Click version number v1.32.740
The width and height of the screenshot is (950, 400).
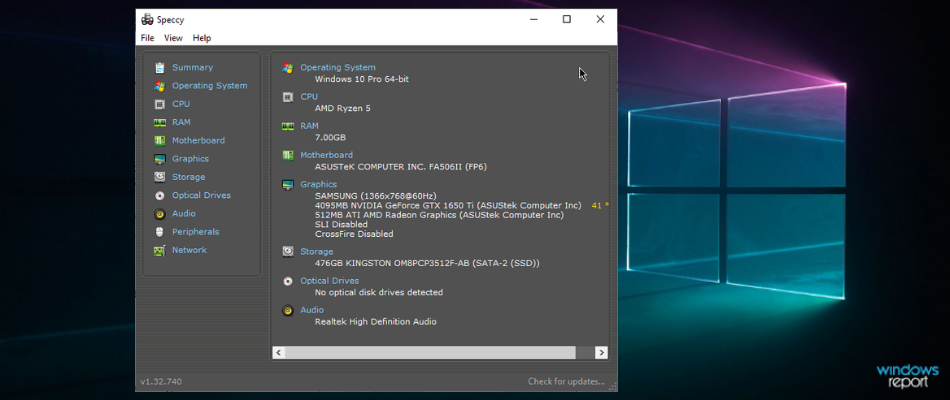pos(161,381)
